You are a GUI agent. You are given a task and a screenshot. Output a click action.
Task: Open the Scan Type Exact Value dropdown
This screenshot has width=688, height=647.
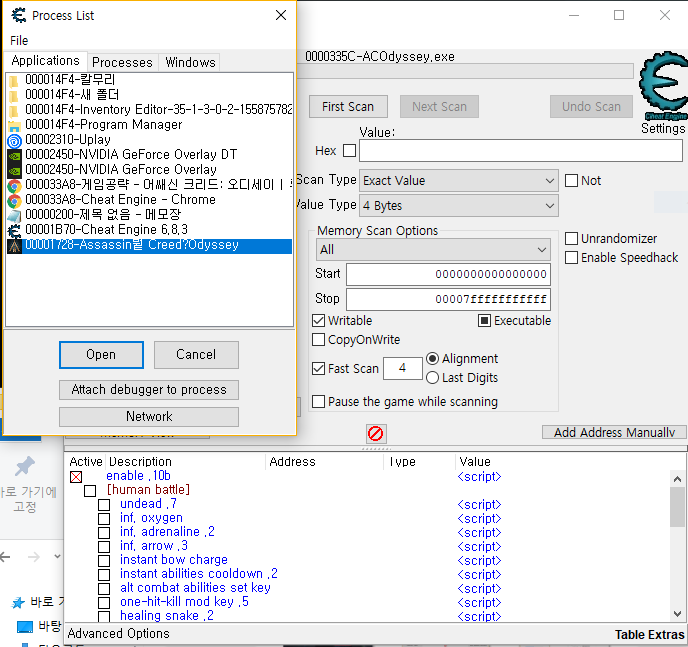click(459, 181)
